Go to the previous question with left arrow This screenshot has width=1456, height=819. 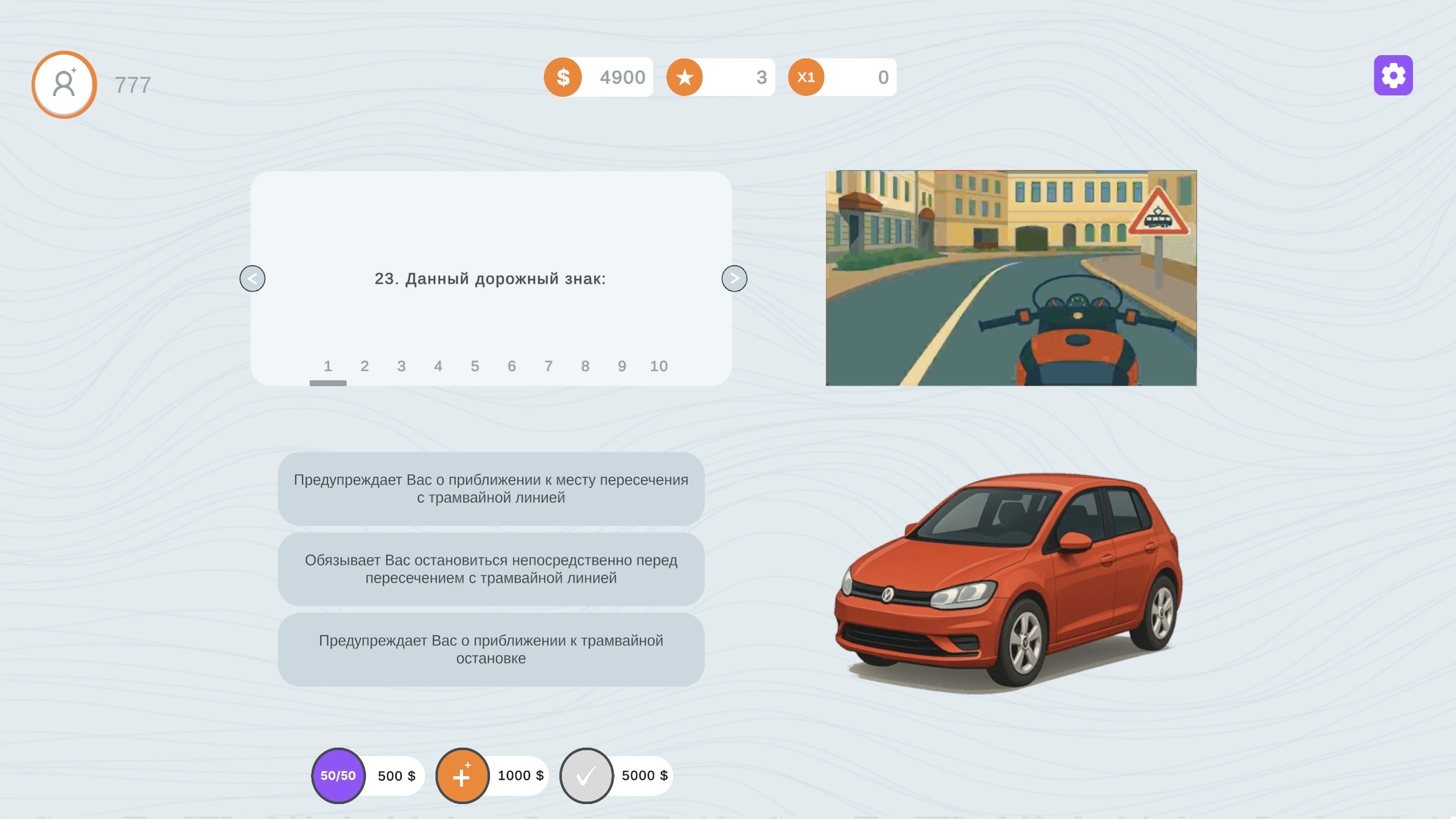pyautogui.click(x=252, y=278)
